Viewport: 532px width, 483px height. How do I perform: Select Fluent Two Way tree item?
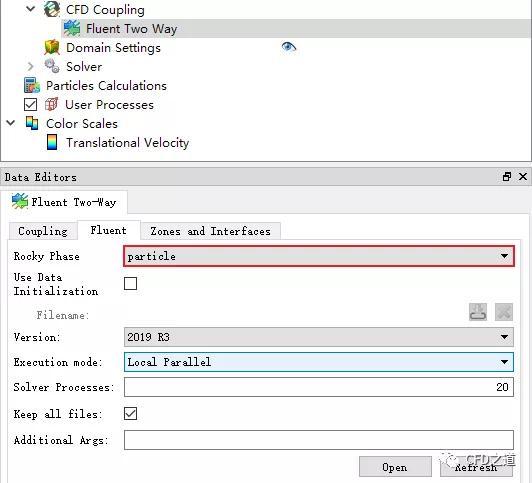point(132,28)
